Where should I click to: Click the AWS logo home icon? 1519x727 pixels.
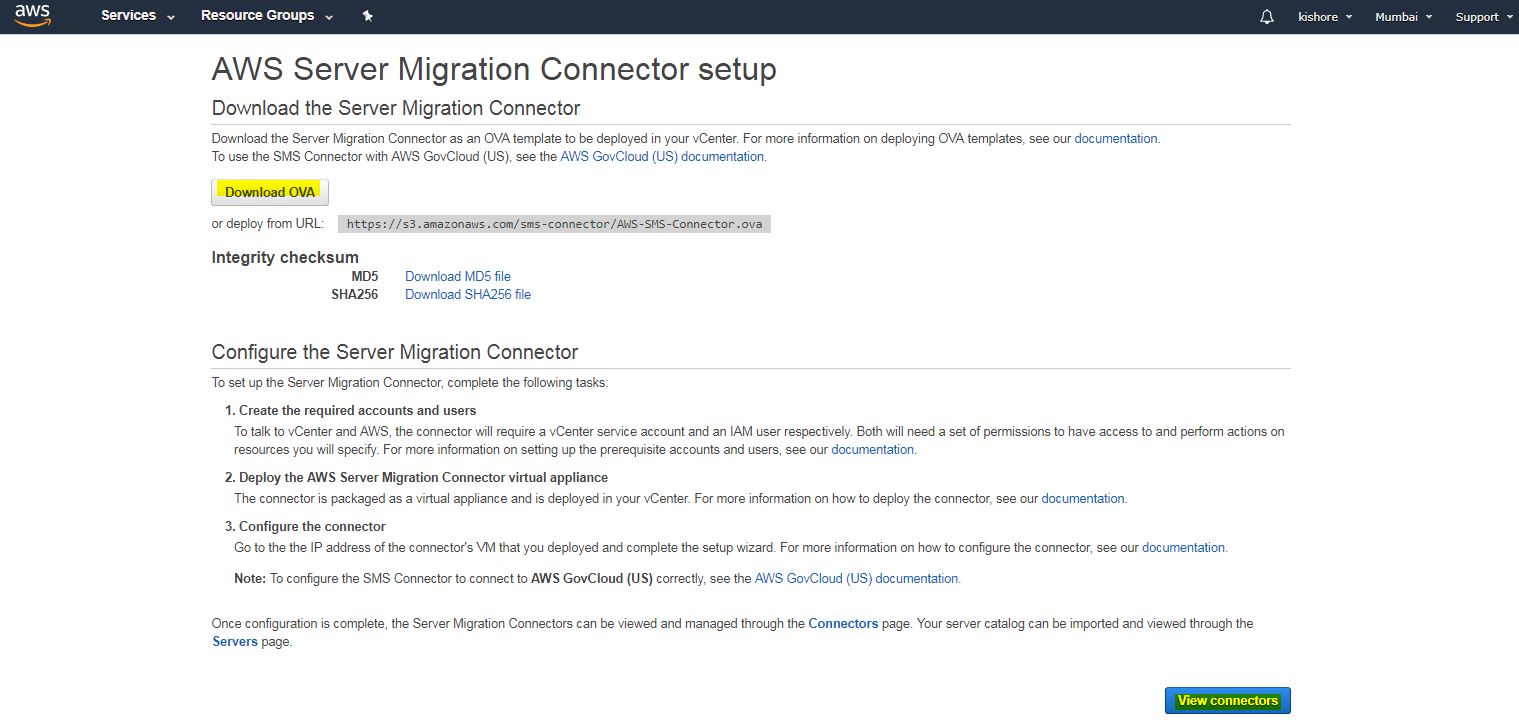[x=33, y=16]
